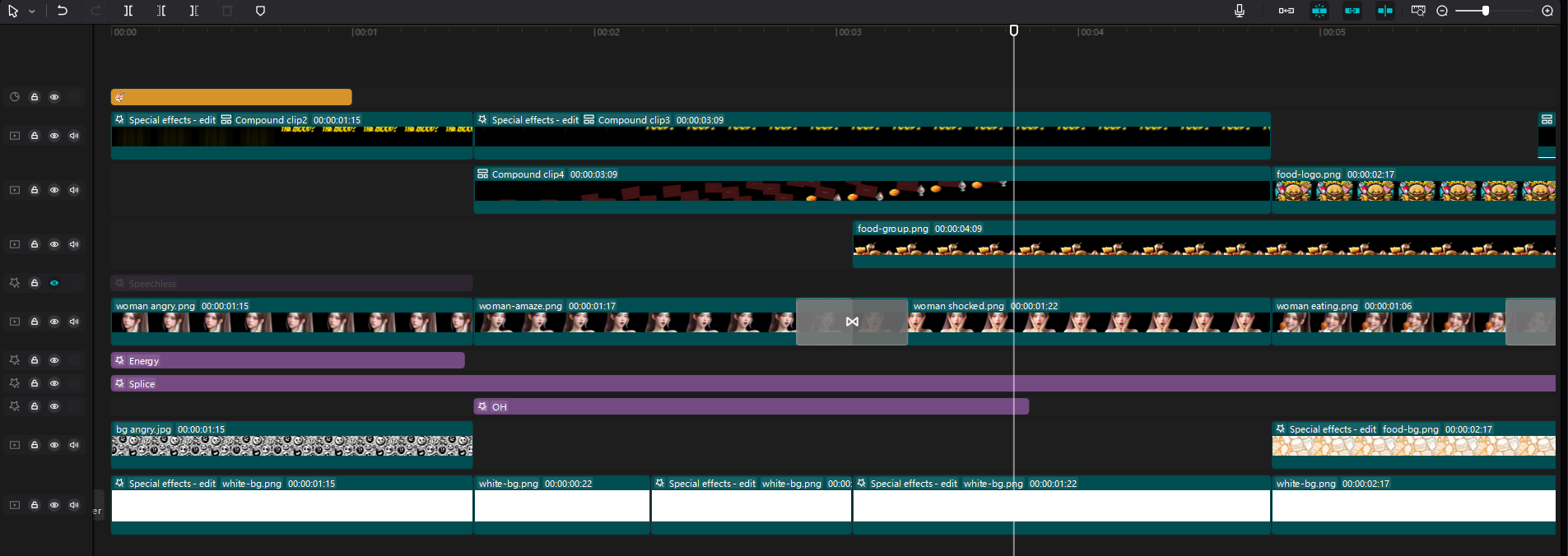Screen dimensions: 1568x556
Task: Lock the bg angry.jpg track
Action: (35, 445)
